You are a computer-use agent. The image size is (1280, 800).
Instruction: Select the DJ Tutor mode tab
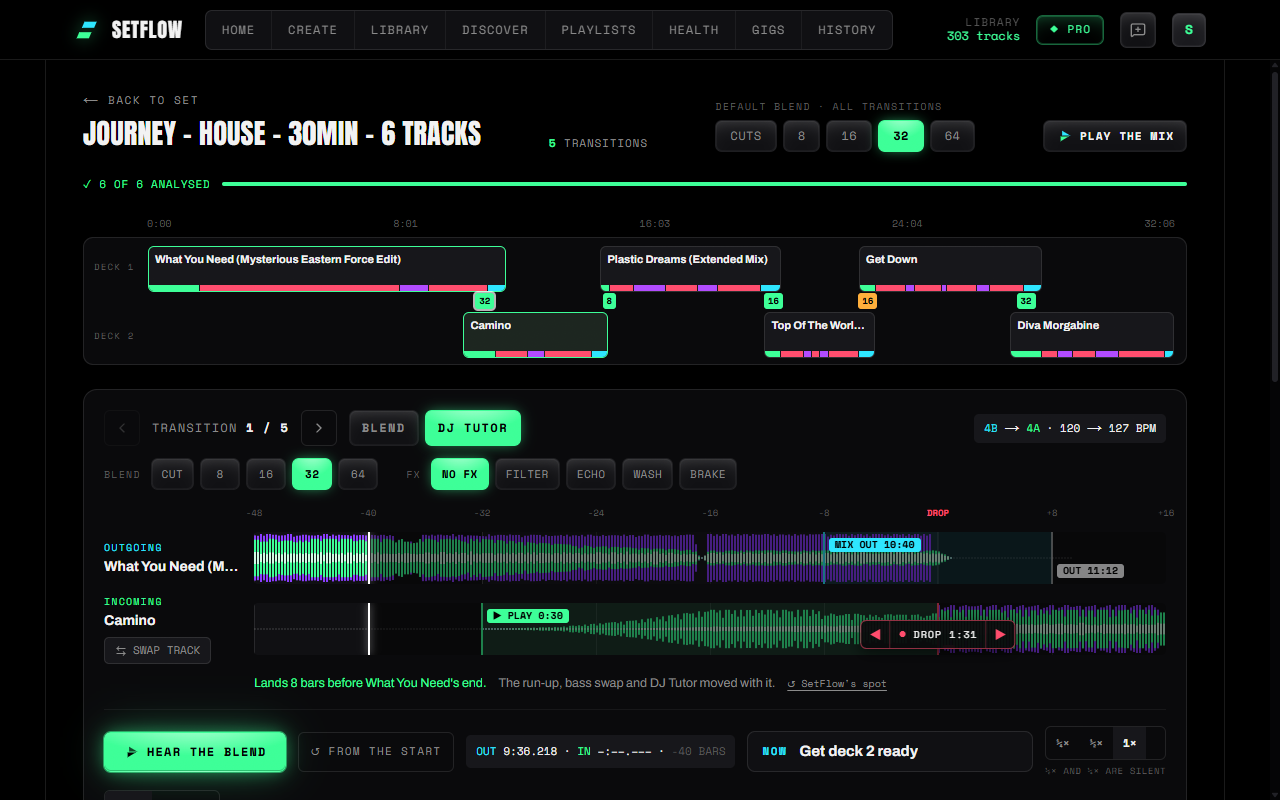click(x=473, y=428)
